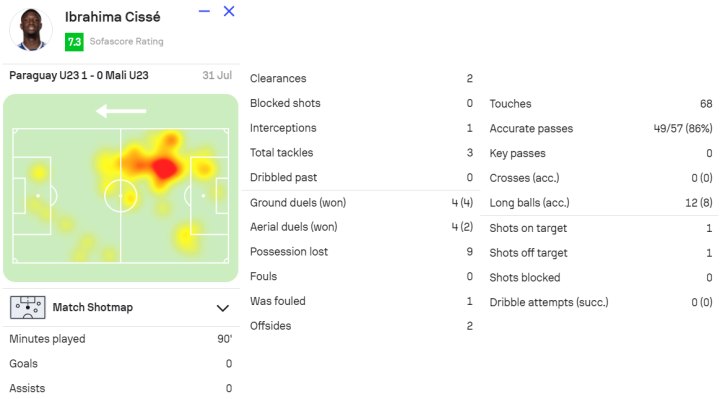The height and width of the screenshot is (399, 720).
Task: Open Ibrahima Cissé player name link
Action: [x=112, y=17]
